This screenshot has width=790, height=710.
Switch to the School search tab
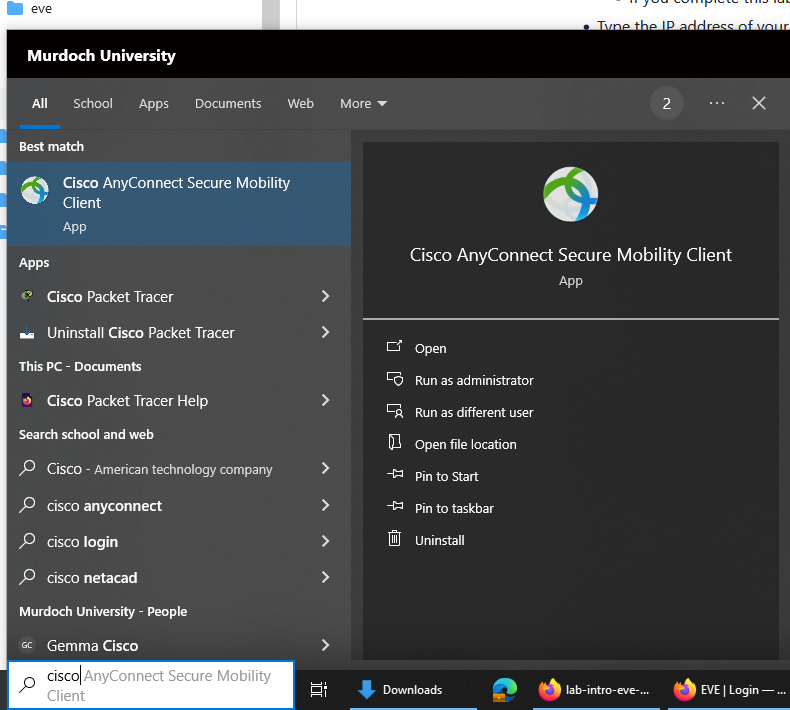pyautogui.click(x=93, y=103)
